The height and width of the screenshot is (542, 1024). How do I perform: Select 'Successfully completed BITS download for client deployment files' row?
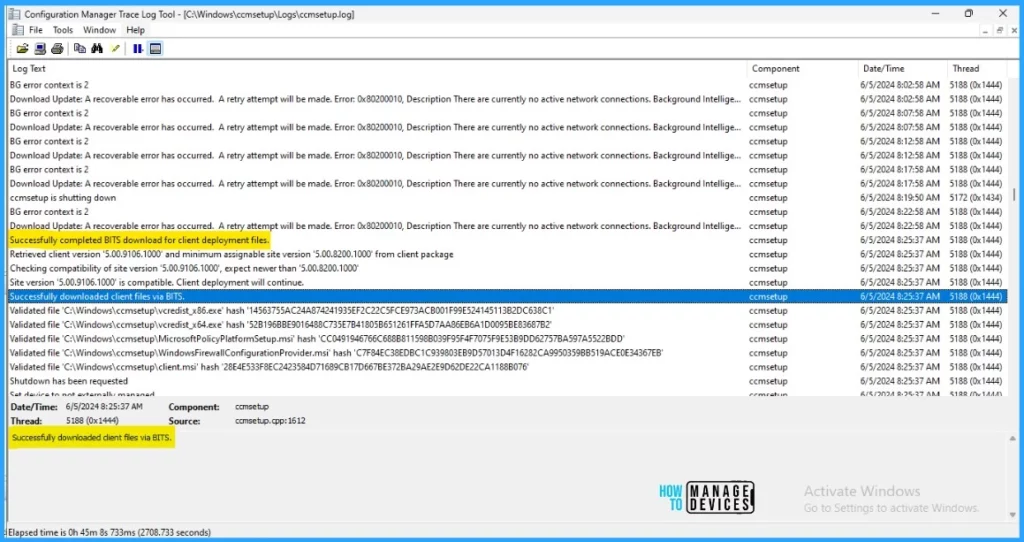(507, 240)
